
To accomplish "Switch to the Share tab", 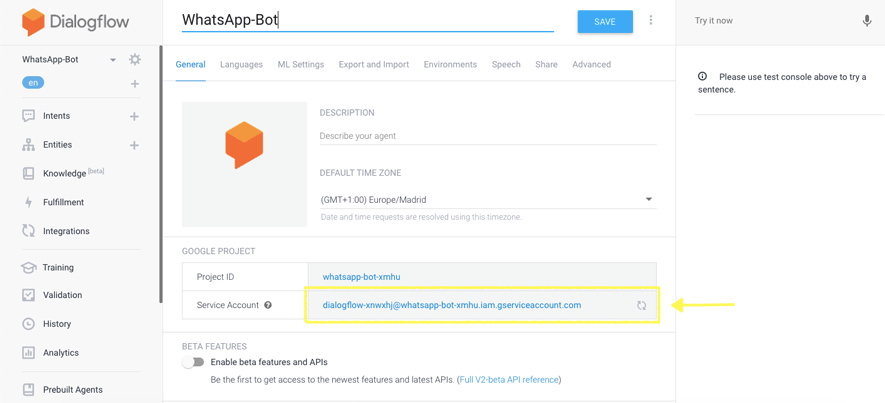I will pos(546,64).
